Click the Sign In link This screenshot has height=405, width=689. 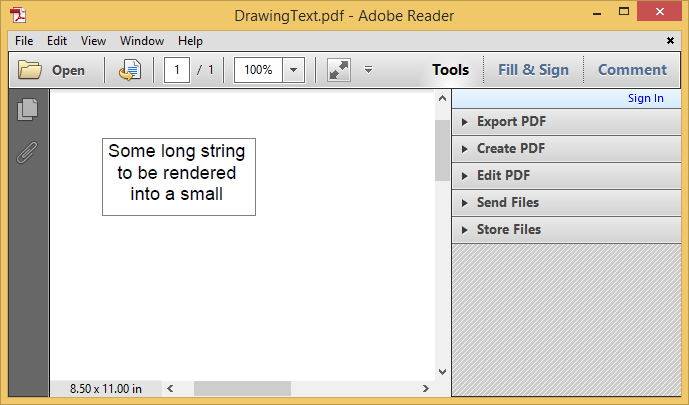[645, 98]
